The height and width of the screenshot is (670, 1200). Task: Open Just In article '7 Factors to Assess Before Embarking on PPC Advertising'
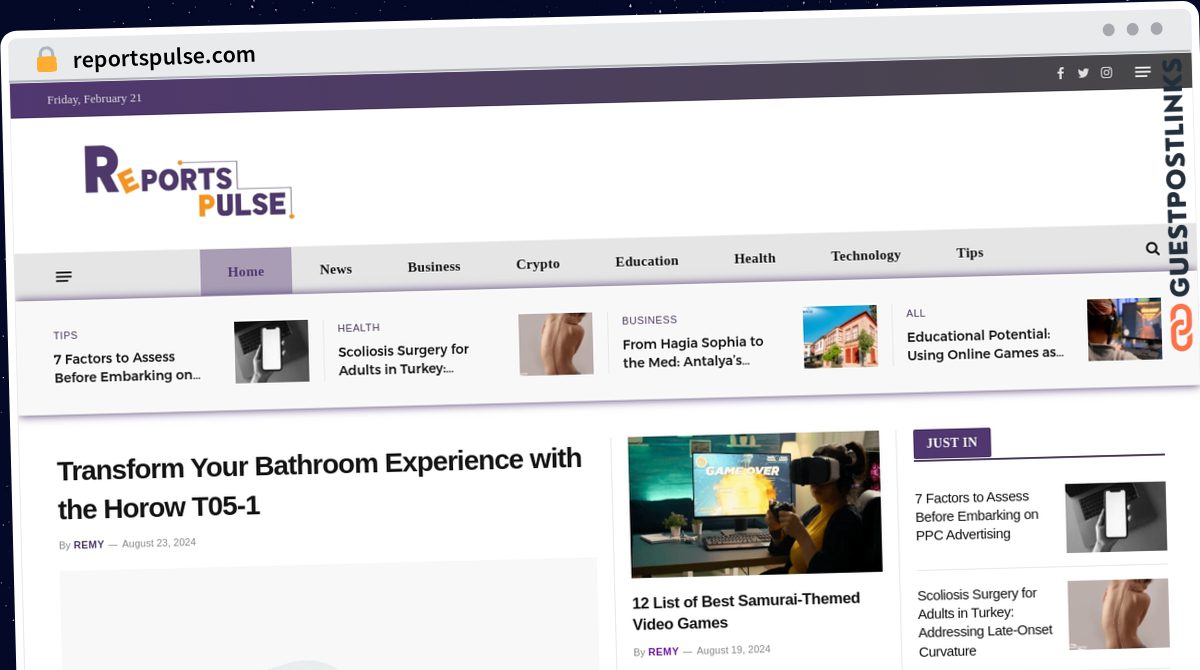(977, 516)
